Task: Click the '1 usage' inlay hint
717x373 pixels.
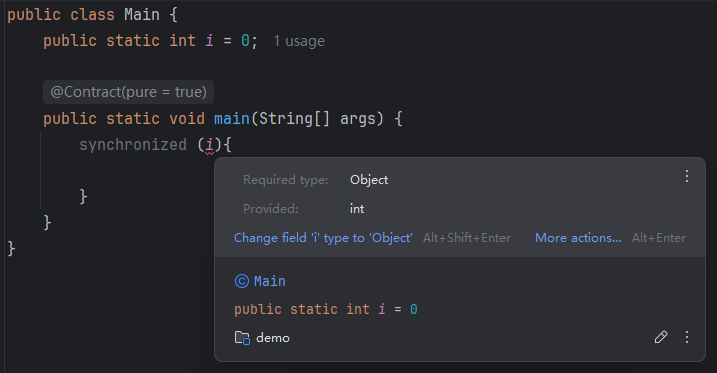Action: (299, 41)
